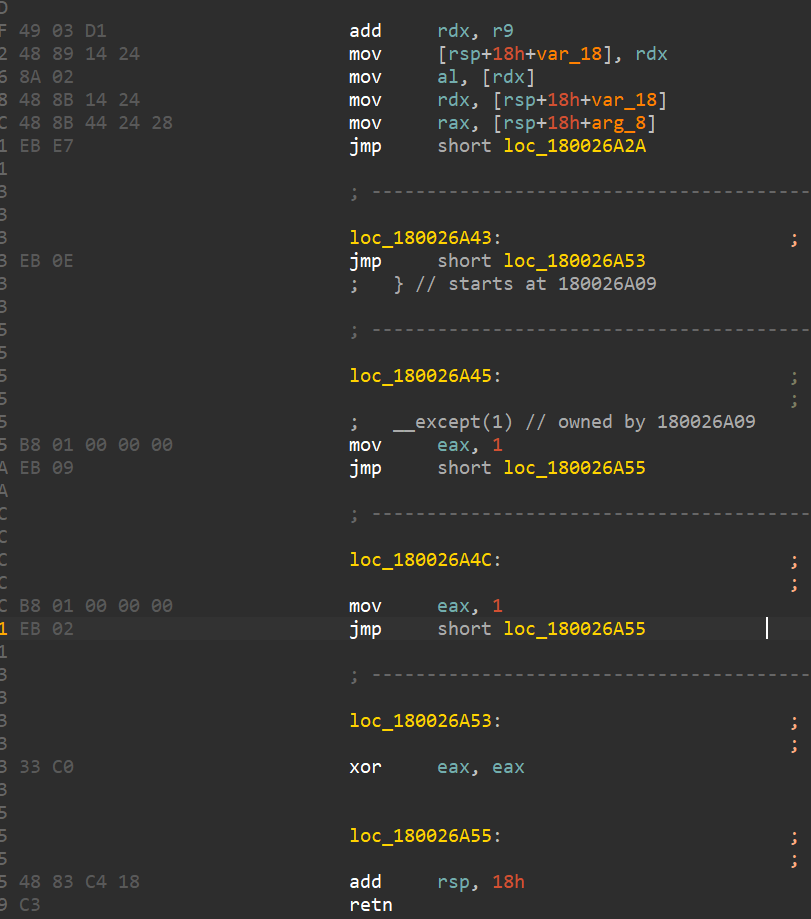The height and width of the screenshot is (919, 811).
Task: Select the 'mov al, [rdx]' instruction
Action: click(442, 77)
